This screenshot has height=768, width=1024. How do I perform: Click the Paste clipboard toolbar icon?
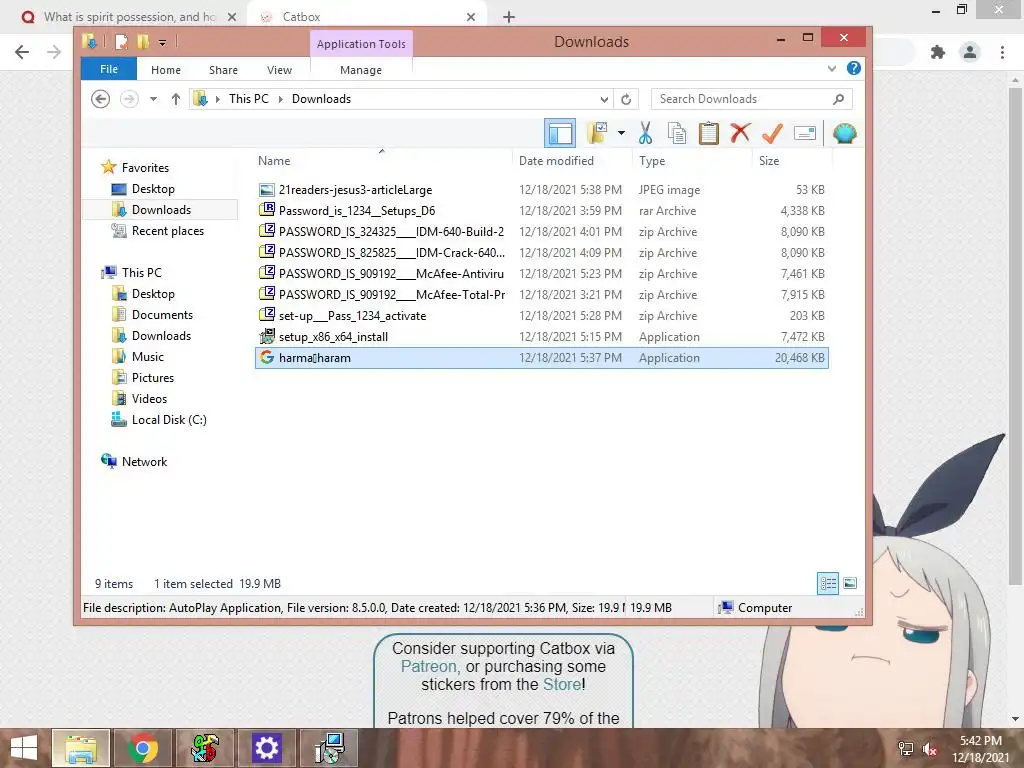[709, 133]
